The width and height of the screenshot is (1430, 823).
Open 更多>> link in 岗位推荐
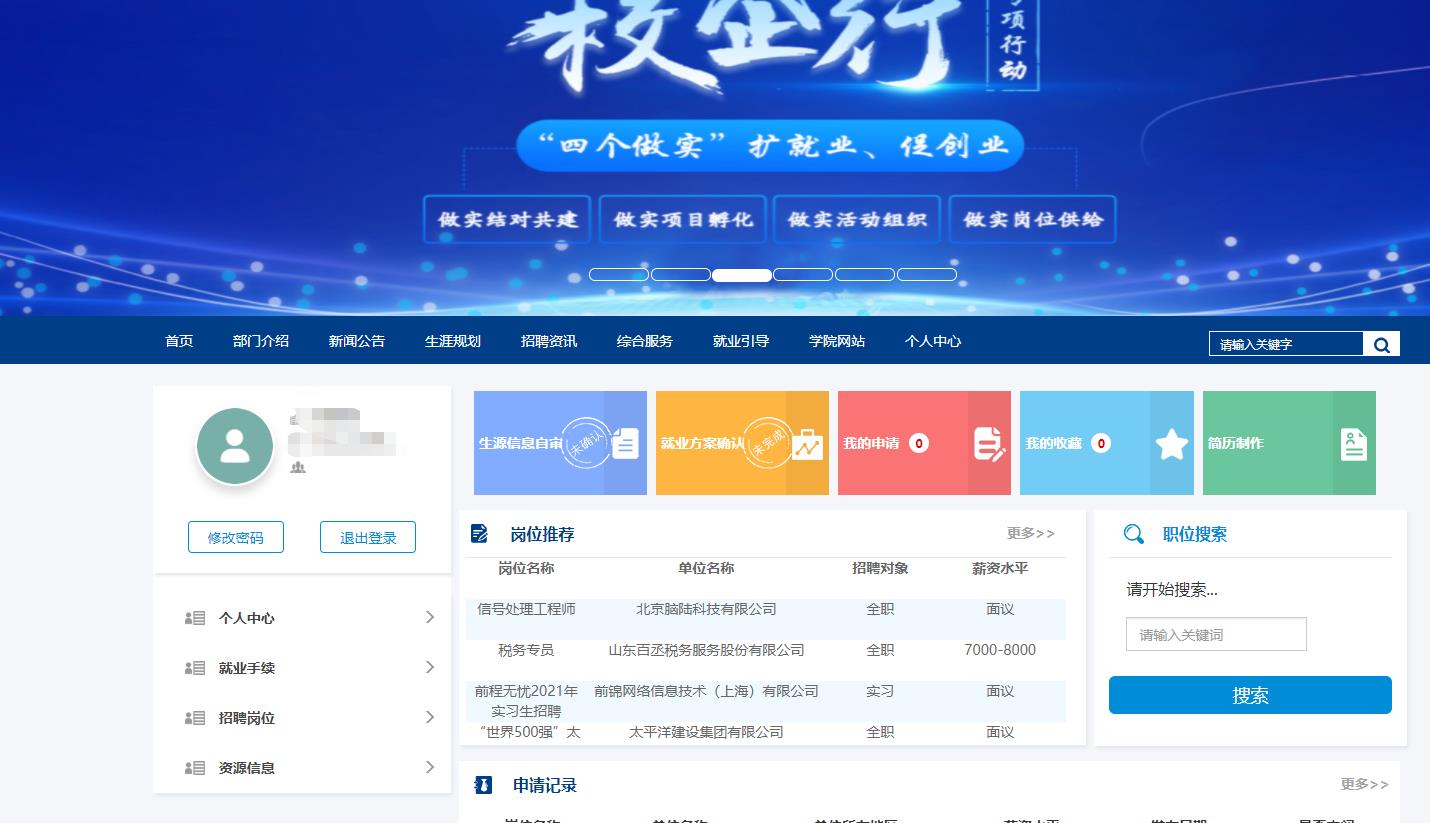(1031, 533)
